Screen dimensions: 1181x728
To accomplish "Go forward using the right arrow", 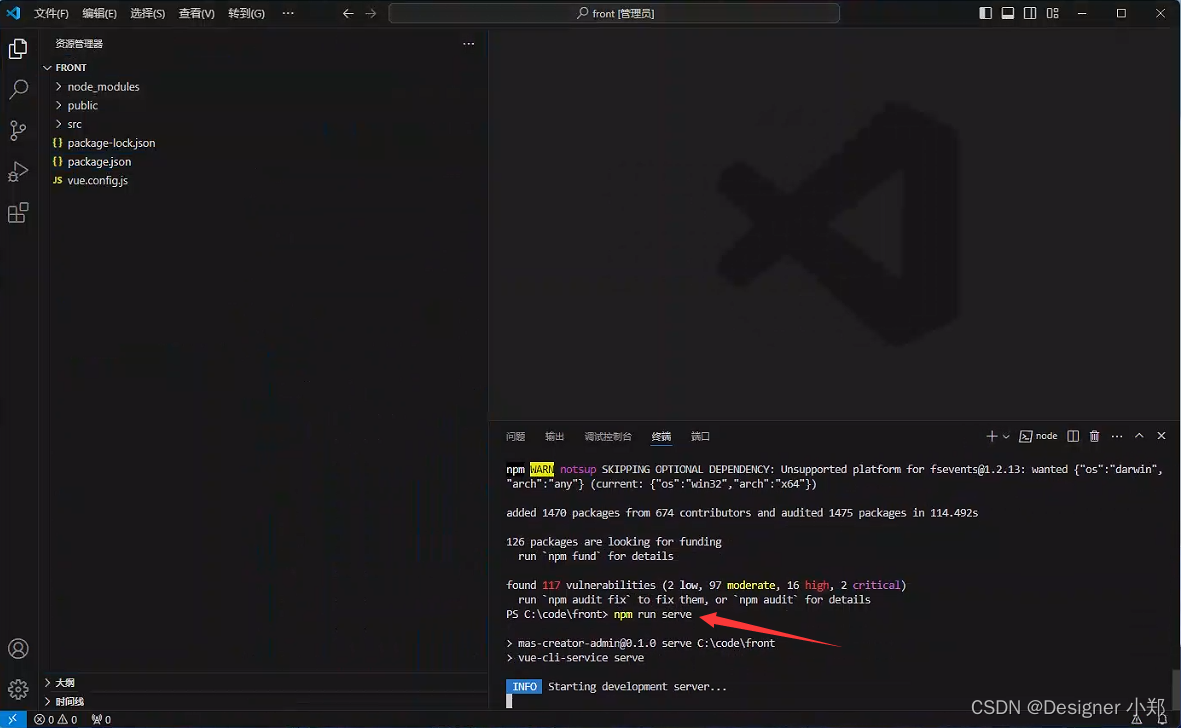I will pyautogui.click(x=371, y=13).
